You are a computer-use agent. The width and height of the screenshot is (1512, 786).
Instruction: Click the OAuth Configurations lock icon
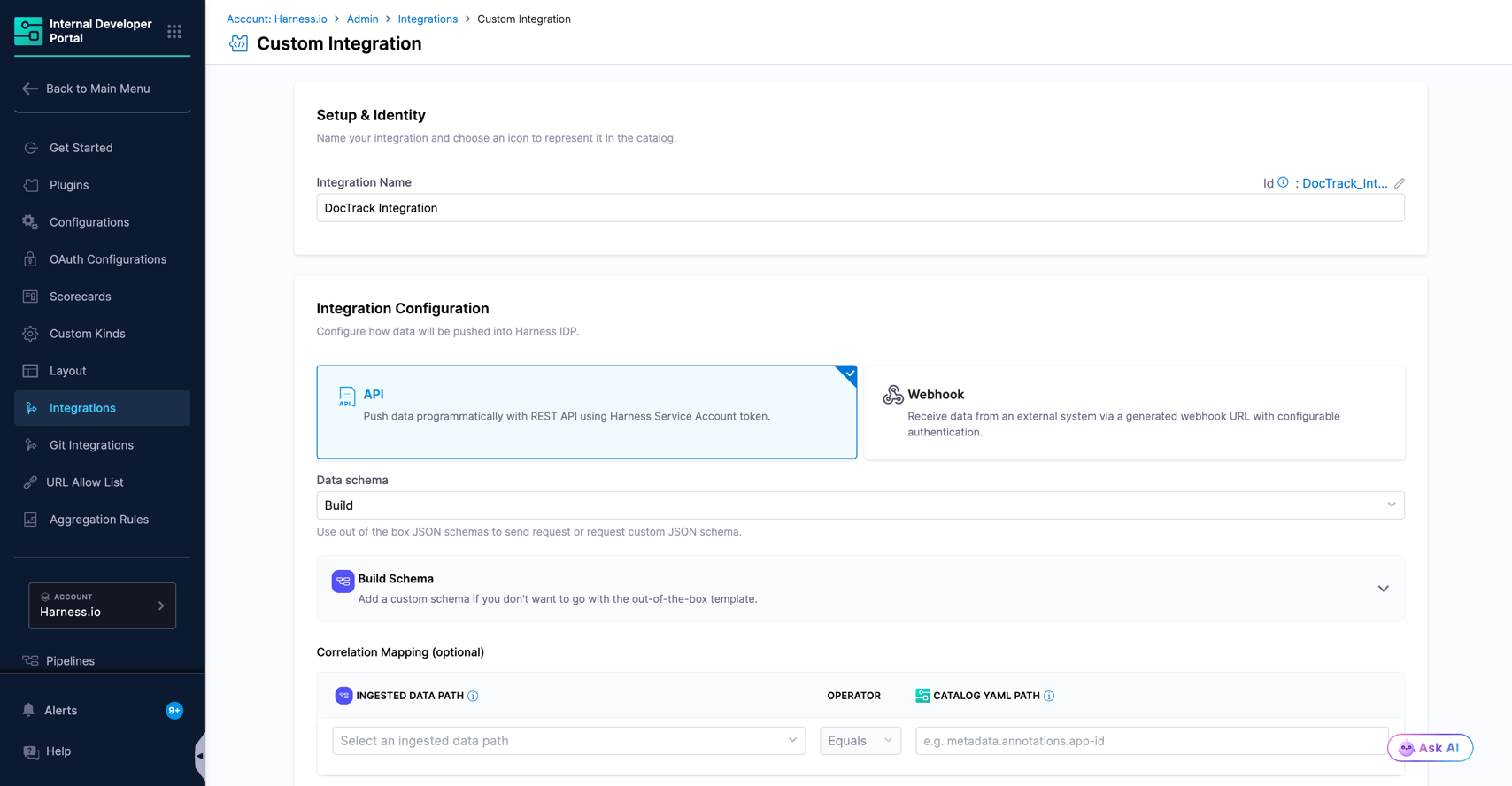click(31, 259)
